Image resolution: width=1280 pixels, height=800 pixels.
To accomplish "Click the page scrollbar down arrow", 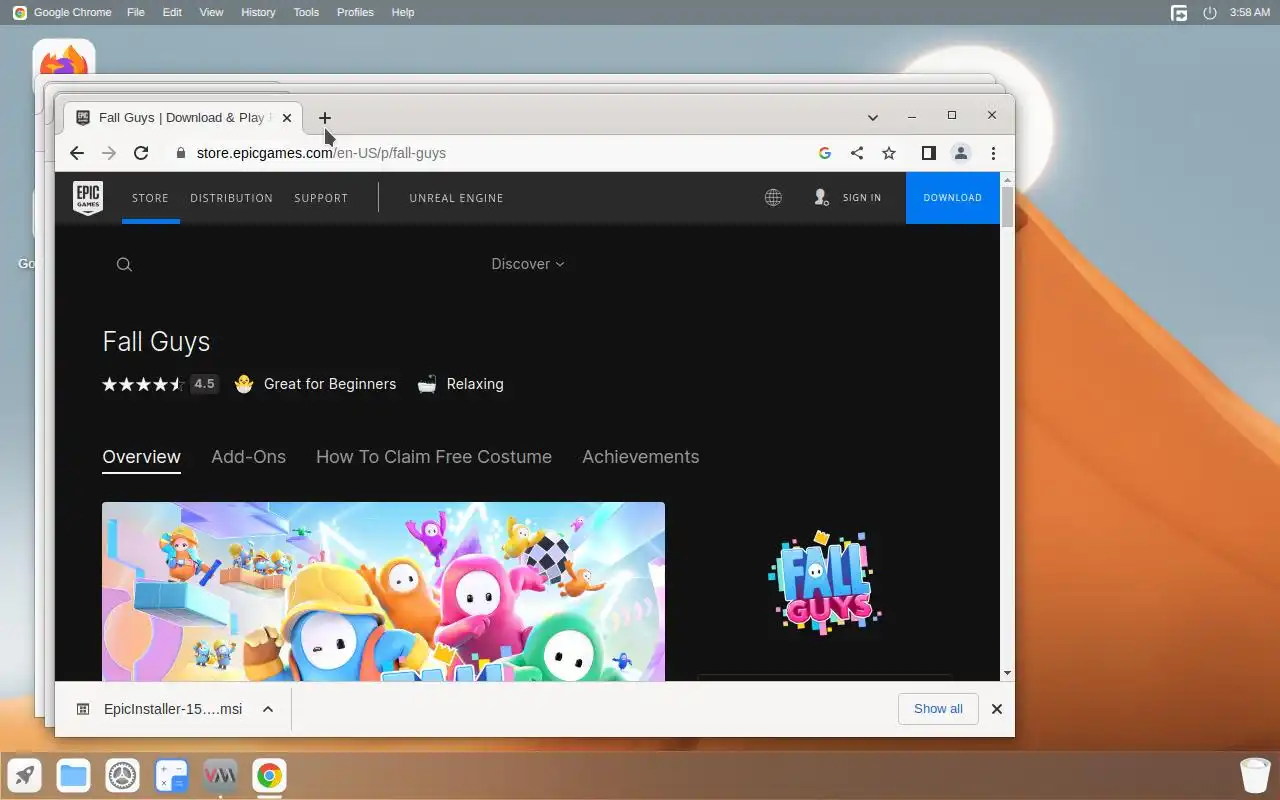I will (1007, 673).
